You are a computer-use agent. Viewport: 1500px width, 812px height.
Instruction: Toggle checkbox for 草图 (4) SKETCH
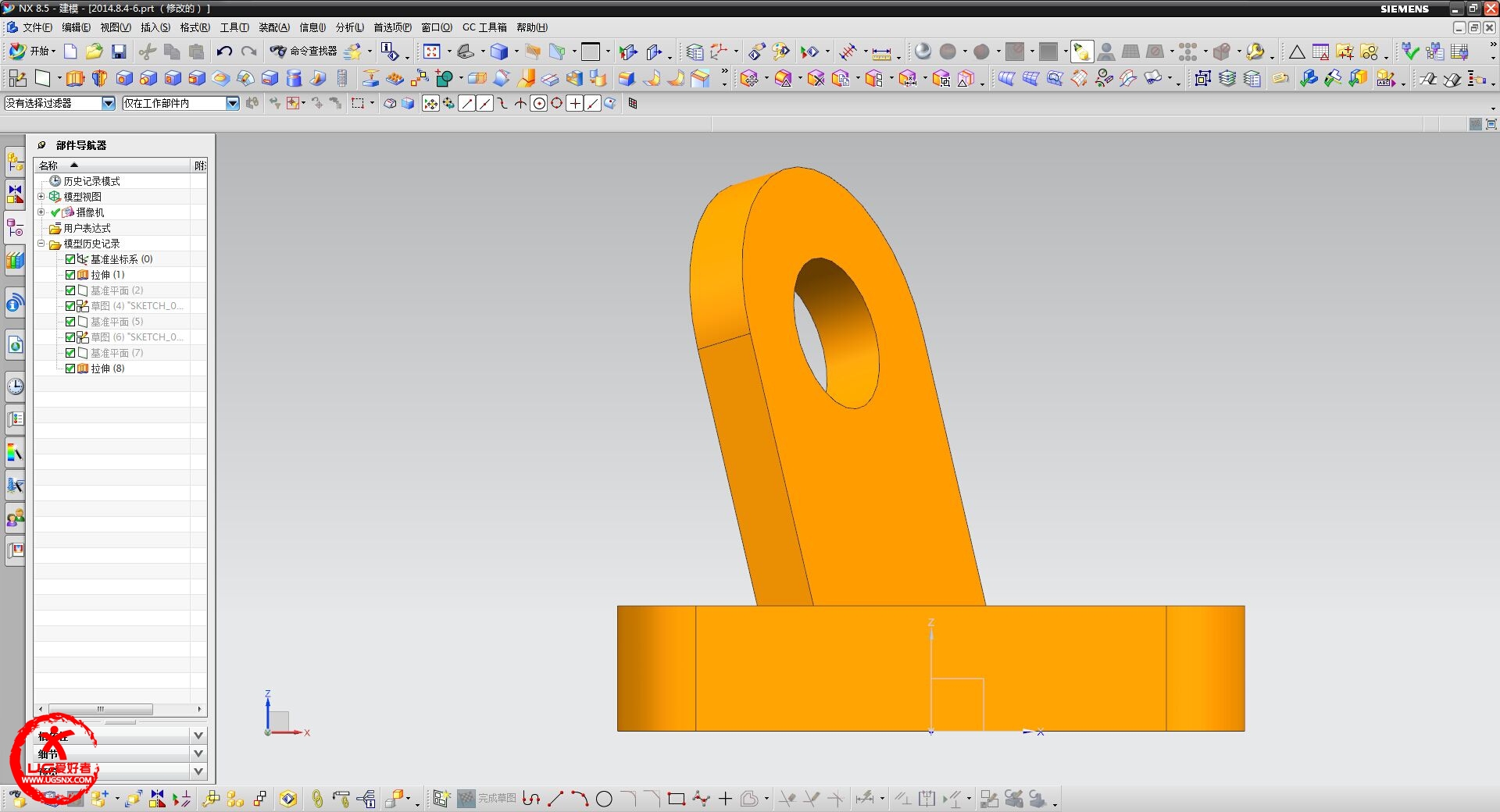tap(70, 306)
